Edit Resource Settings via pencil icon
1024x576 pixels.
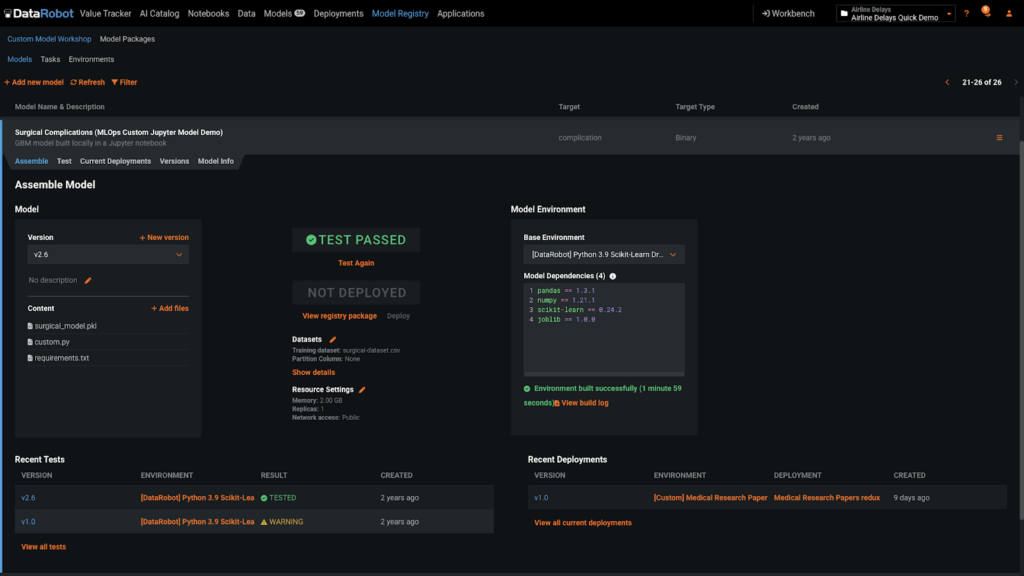362,390
